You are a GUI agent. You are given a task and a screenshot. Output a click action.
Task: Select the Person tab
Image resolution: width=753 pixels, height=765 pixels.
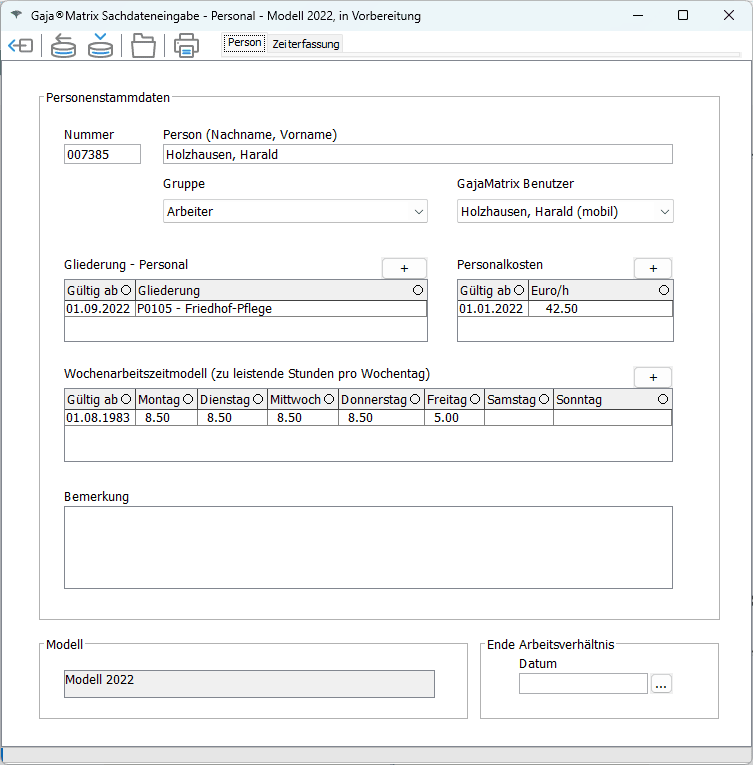click(x=244, y=43)
